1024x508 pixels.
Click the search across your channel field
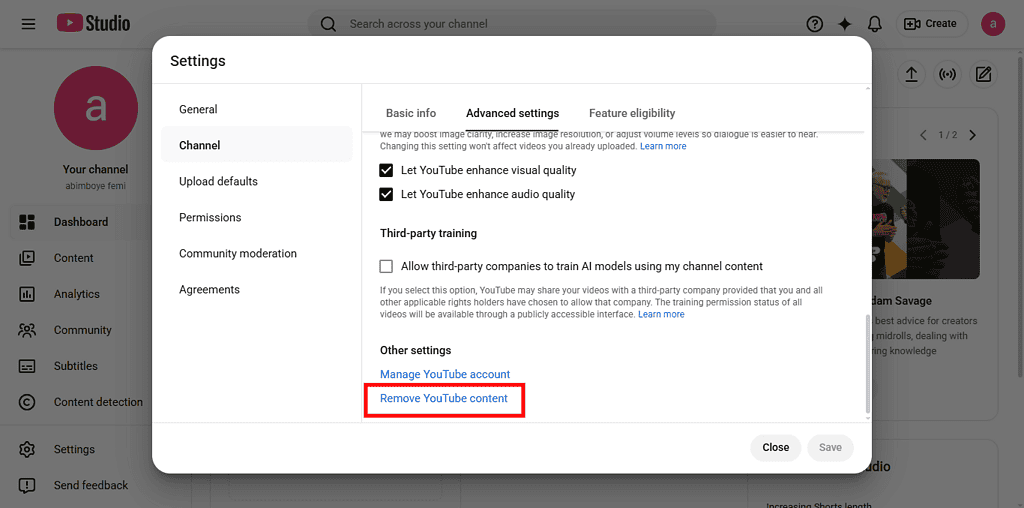pyautogui.click(x=512, y=24)
